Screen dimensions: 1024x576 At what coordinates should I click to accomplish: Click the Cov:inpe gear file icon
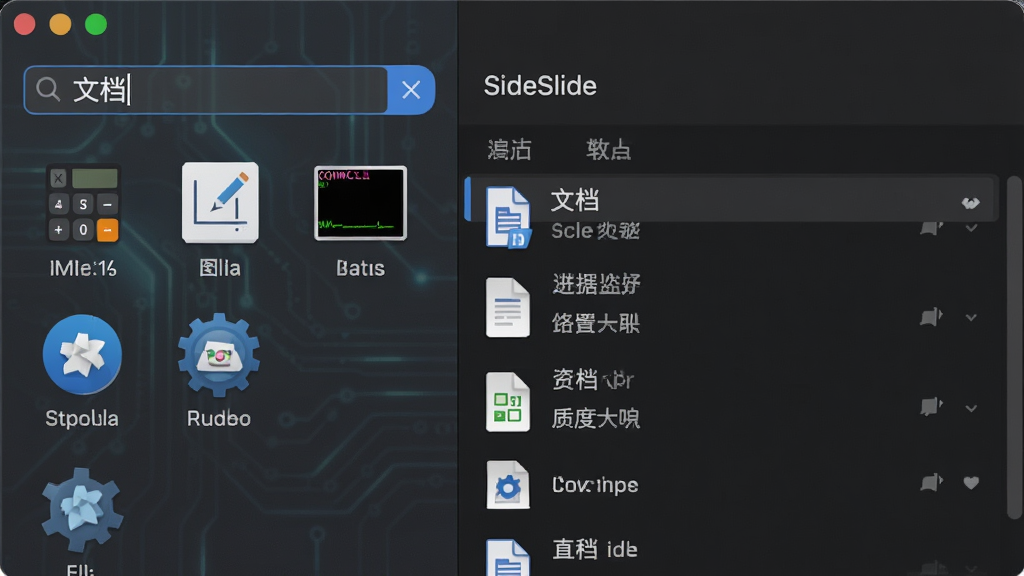pos(507,485)
